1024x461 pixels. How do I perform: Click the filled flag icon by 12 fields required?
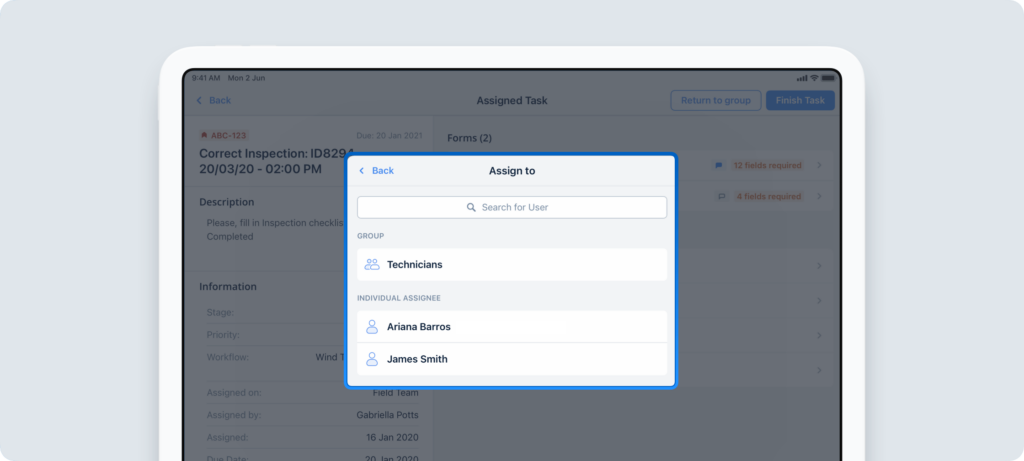tap(718, 165)
